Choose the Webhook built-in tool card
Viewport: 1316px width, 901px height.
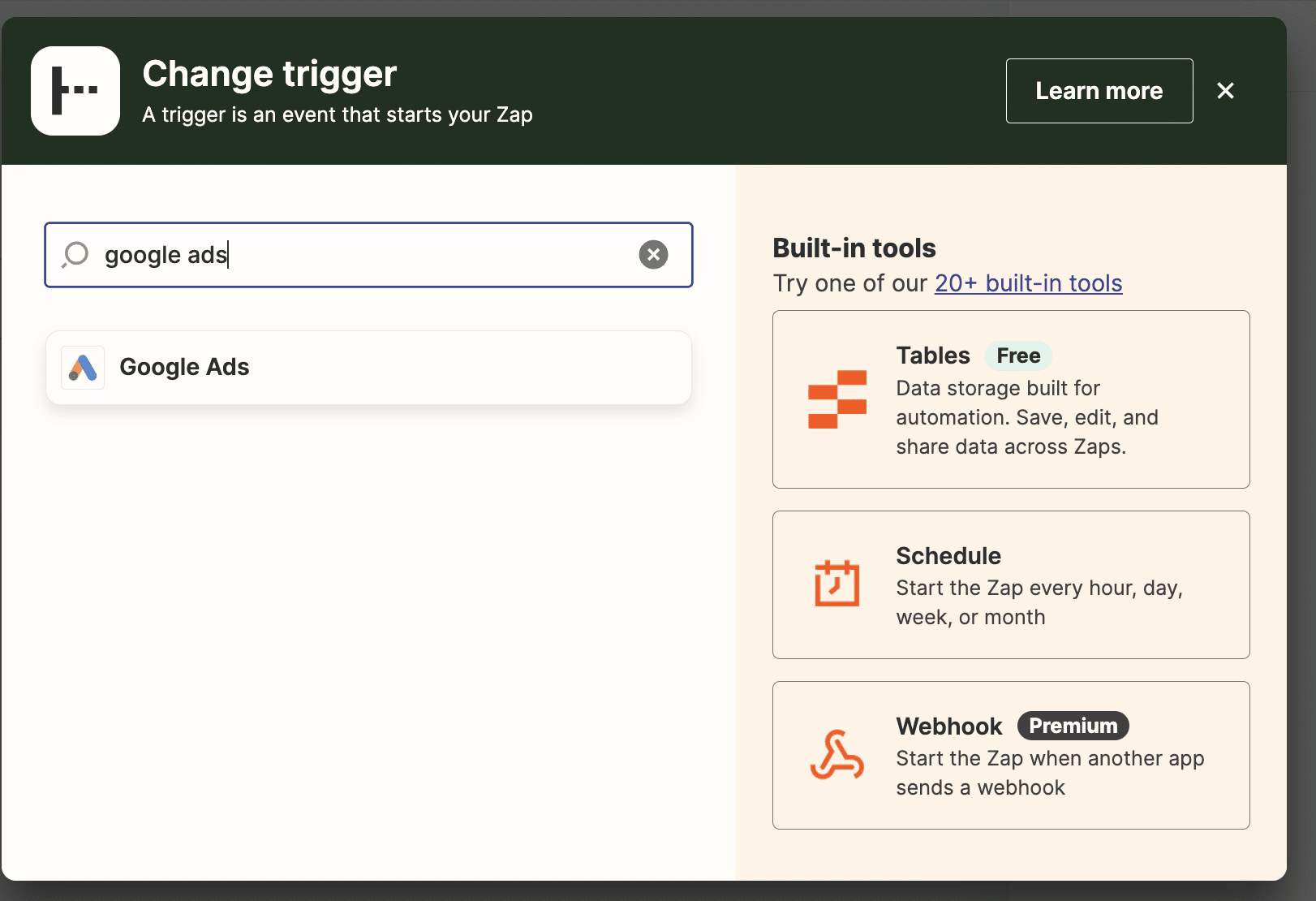click(x=1011, y=755)
